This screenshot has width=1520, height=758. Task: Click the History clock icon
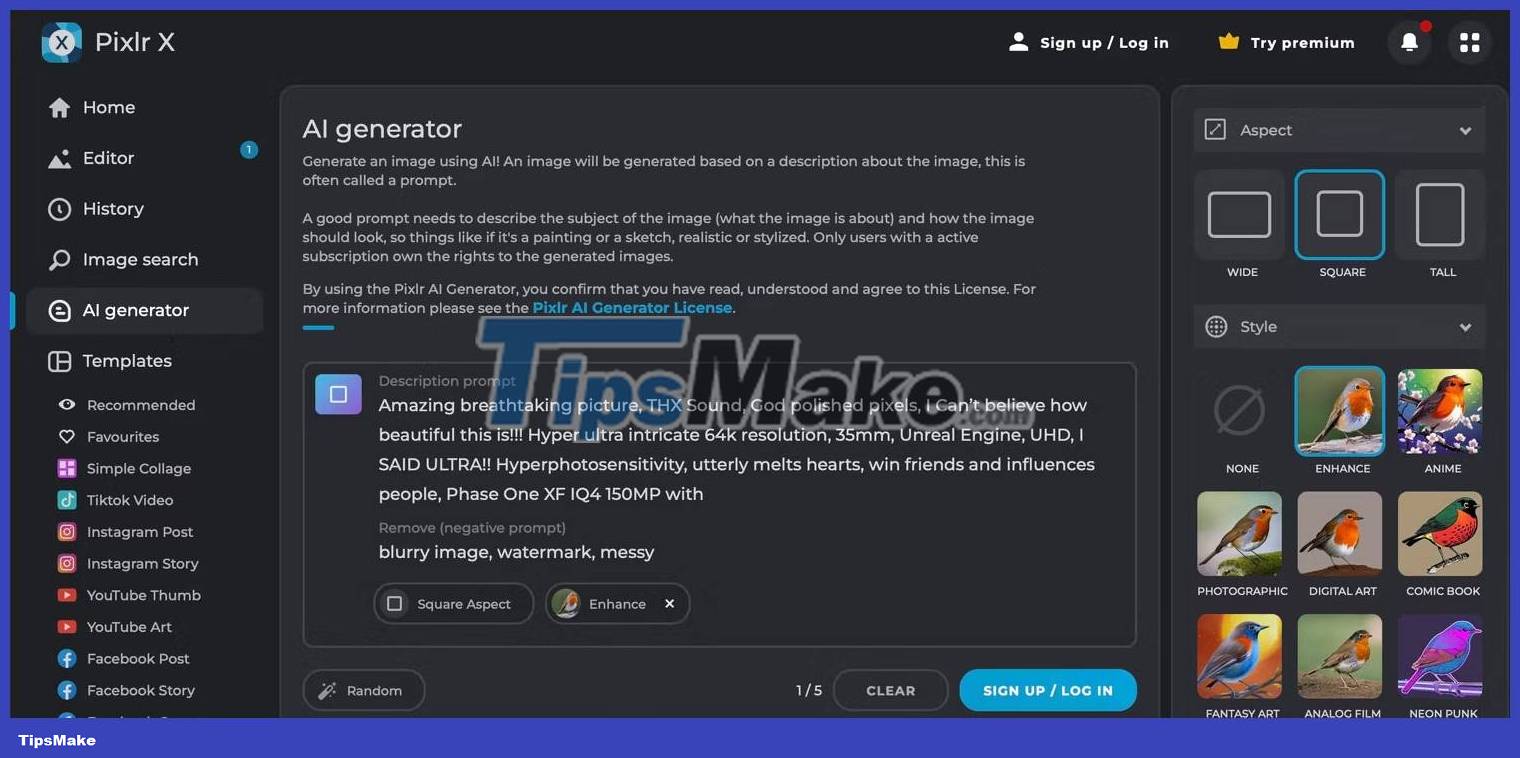pos(60,209)
